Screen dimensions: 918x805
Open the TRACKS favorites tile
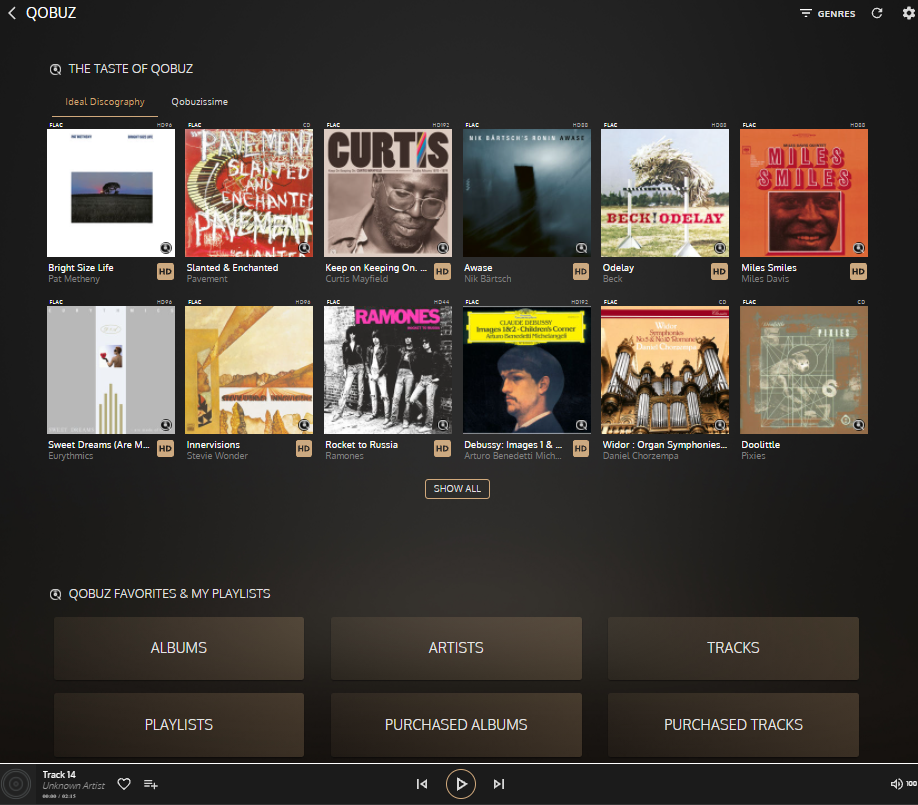point(733,648)
